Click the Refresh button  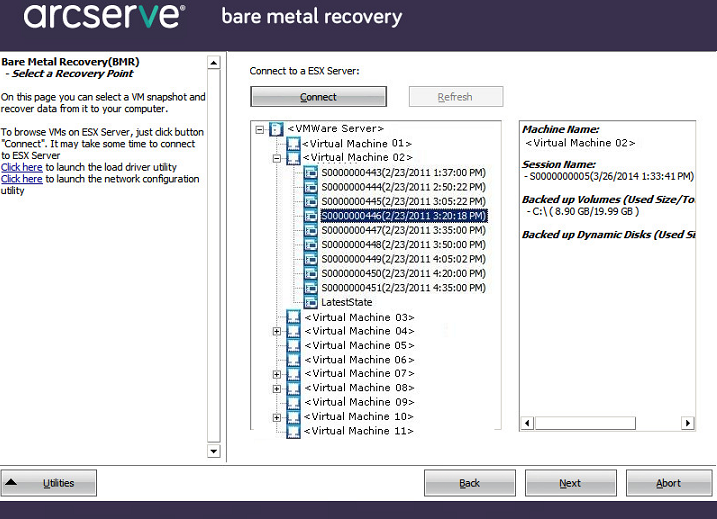click(x=455, y=97)
